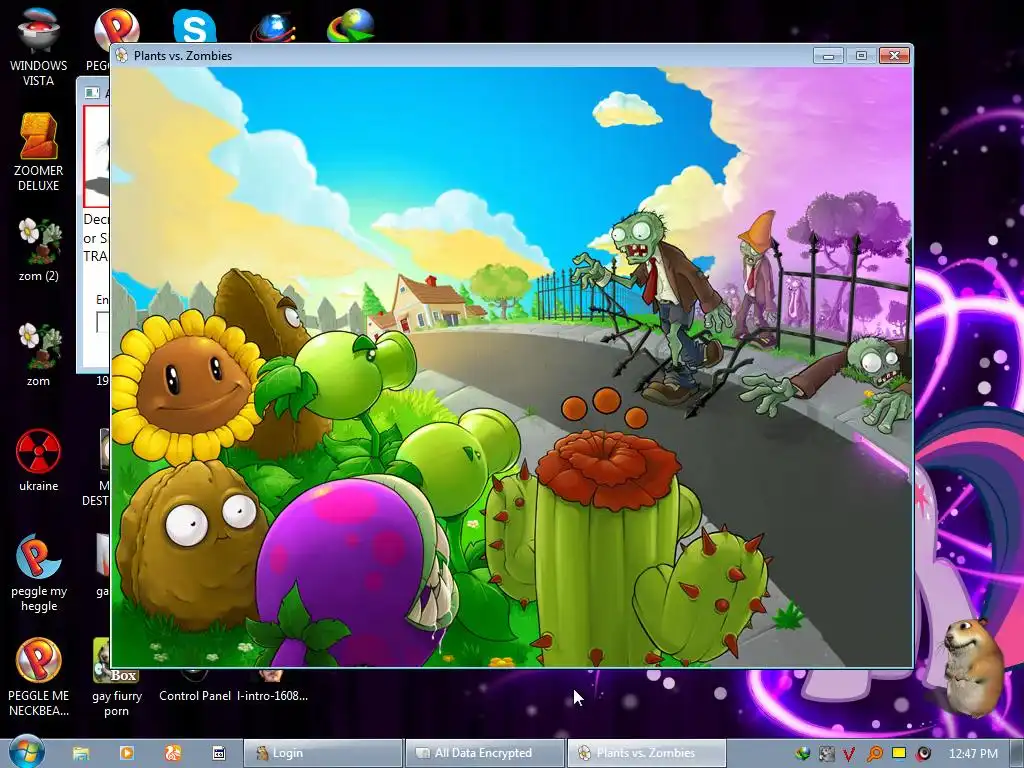Image resolution: width=1024 pixels, height=768 pixels.
Task: Launch the media player taskbar icon
Action: 127,753
